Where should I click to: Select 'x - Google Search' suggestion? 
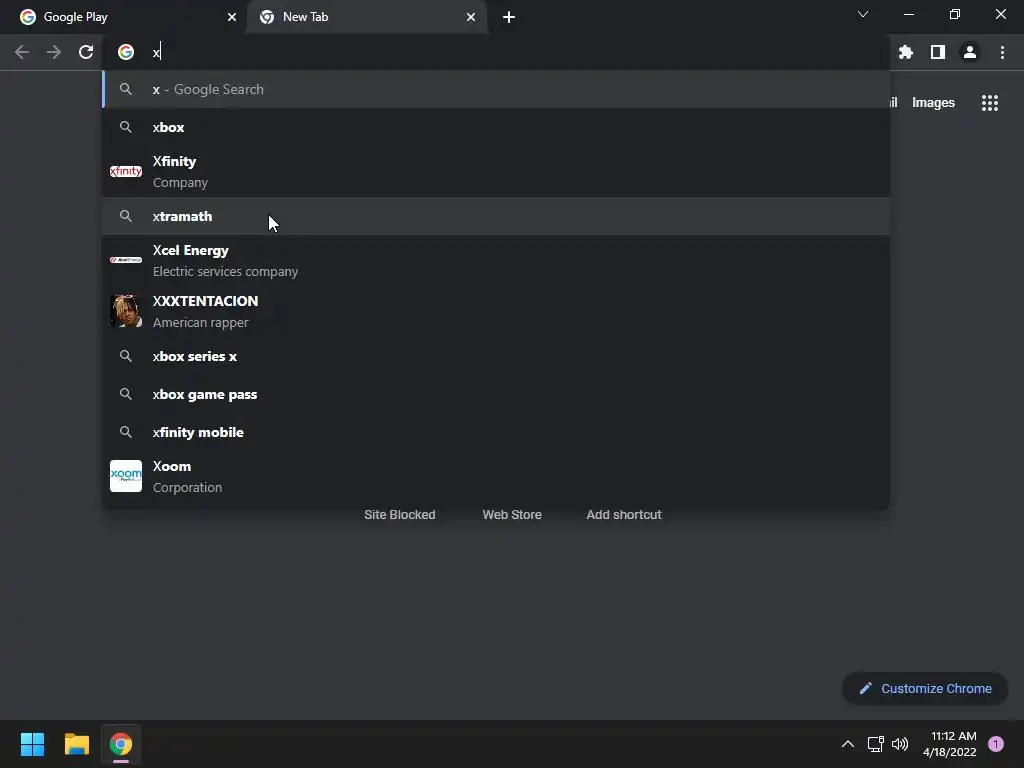tap(496, 89)
